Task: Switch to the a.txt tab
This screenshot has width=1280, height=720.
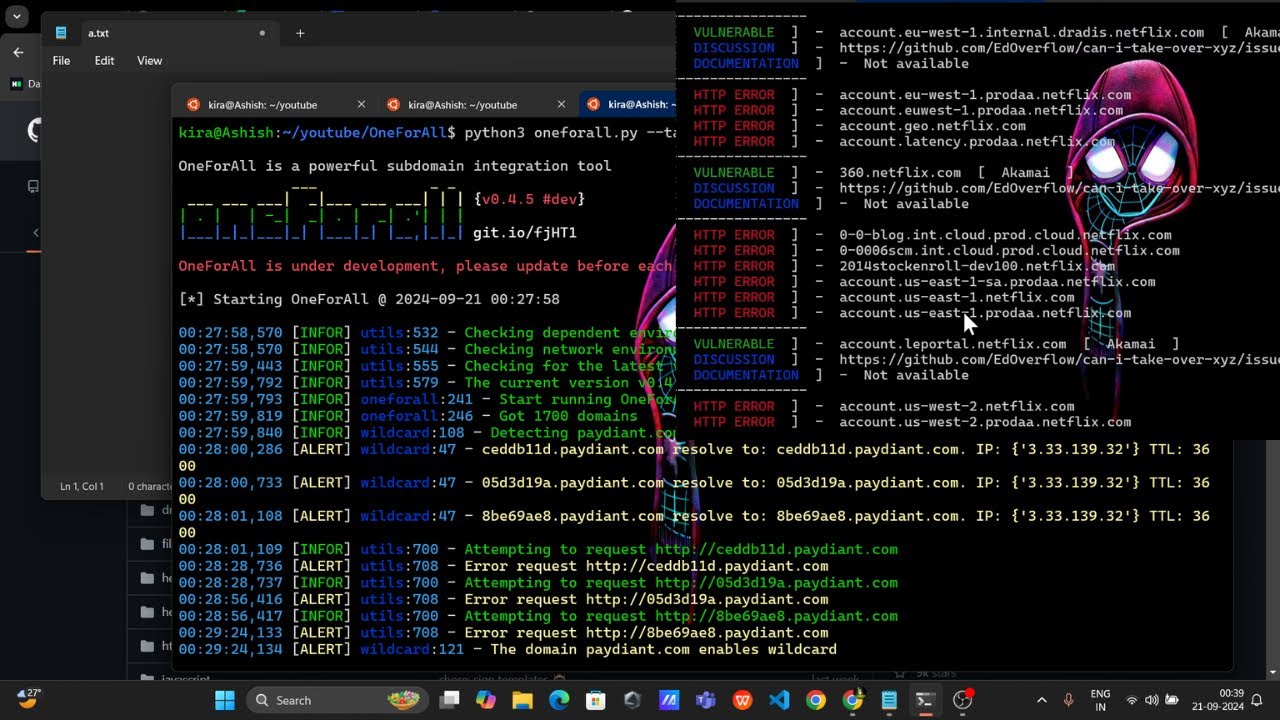Action: coord(98,33)
